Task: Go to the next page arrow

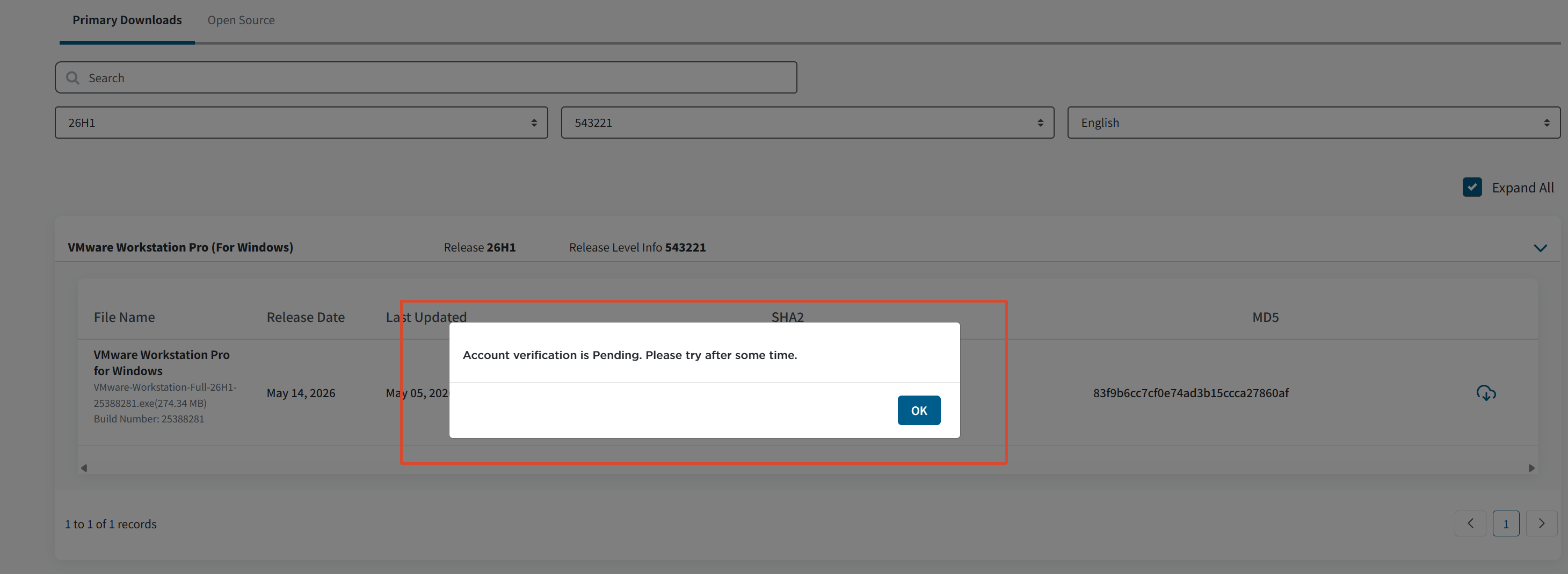Action: 1541,523
